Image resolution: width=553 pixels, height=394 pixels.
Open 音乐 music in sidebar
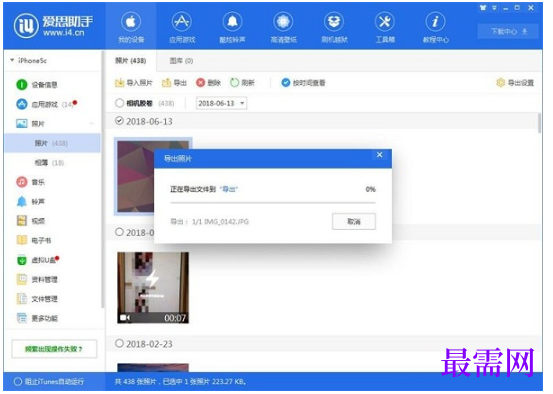pyautogui.click(x=31, y=182)
